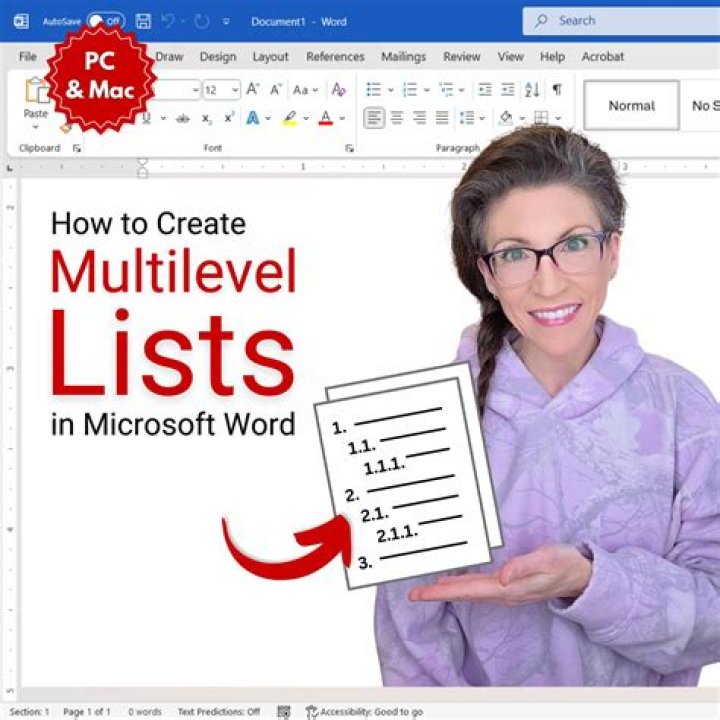Open the References tab

pyautogui.click(x=335, y=56)
